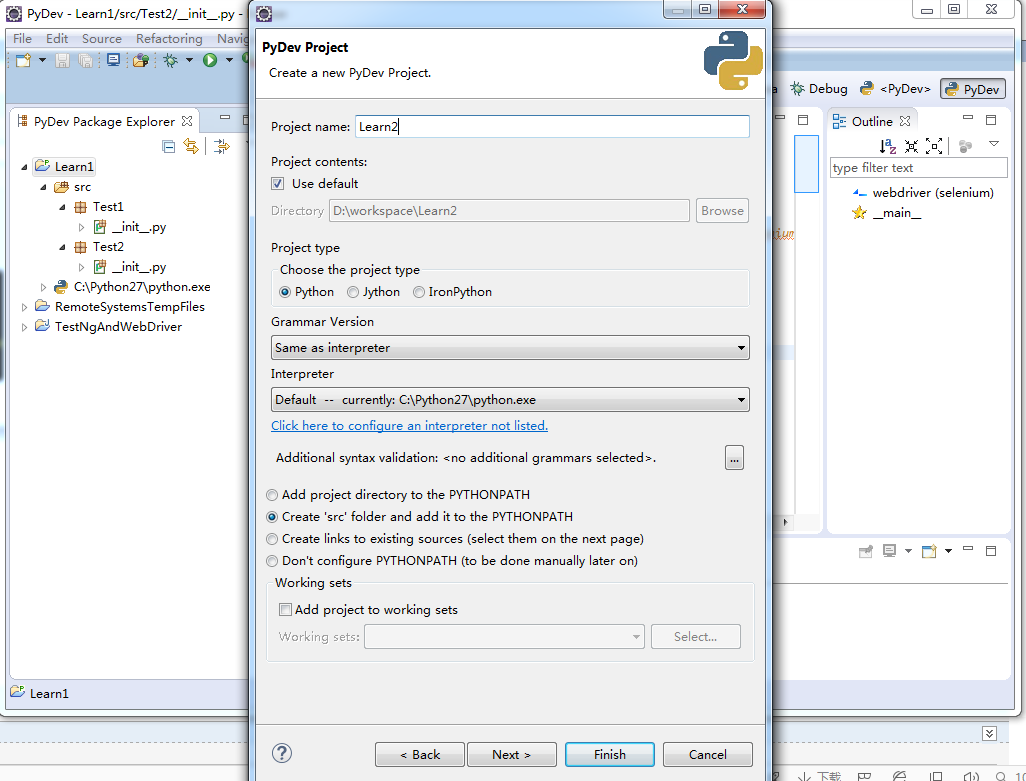Open the Grammar Version dropdown
The width and height of the screenshot is (1026, 781).
510,348
